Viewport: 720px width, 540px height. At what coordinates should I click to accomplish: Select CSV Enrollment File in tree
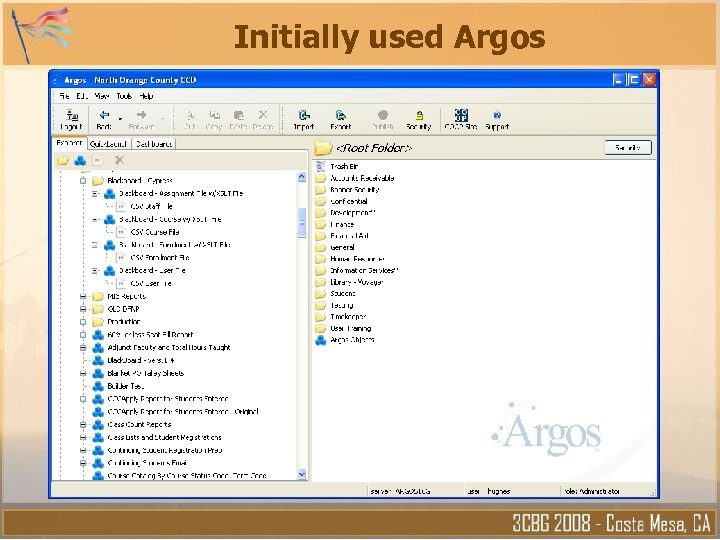tap(160, 258)
